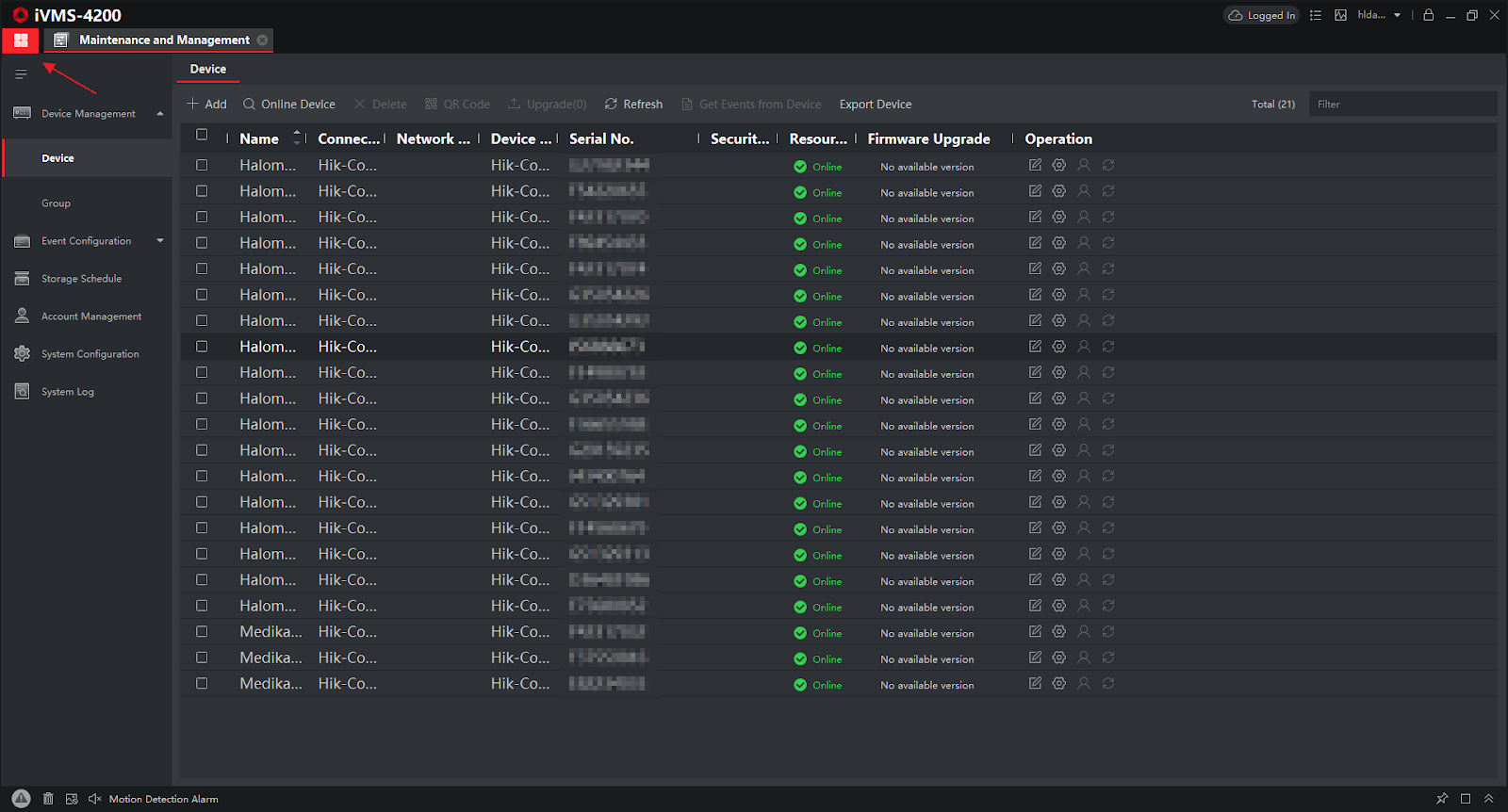The height and width of the screenshot is (812, 1508).
Task: Collapse sidebar with the hamburger icon
Action: click(21, 74)
